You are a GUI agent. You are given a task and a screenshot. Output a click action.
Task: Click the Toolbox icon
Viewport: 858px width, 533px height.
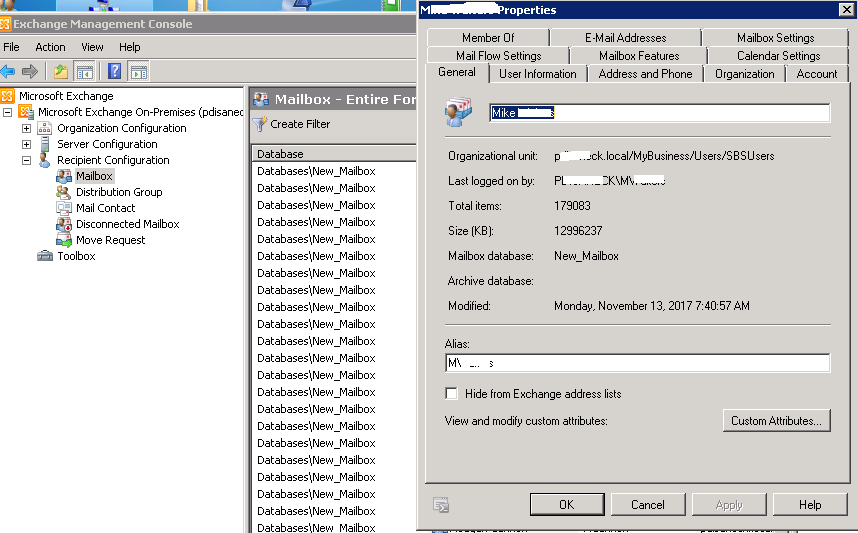45,256
